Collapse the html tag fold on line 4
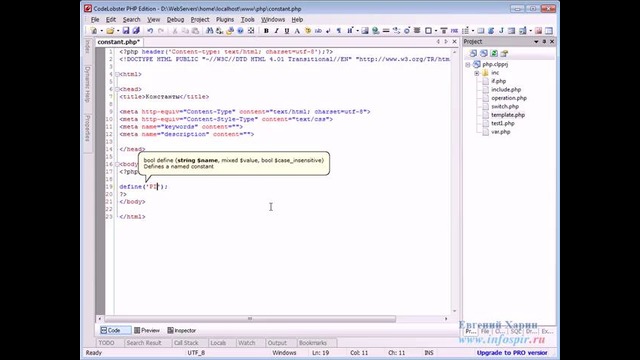 click(x=117, y=74)
